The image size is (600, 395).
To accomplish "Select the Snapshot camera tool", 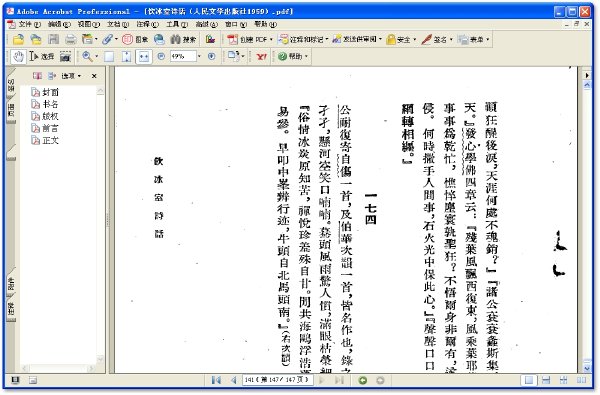I will [x=65, y=57].
